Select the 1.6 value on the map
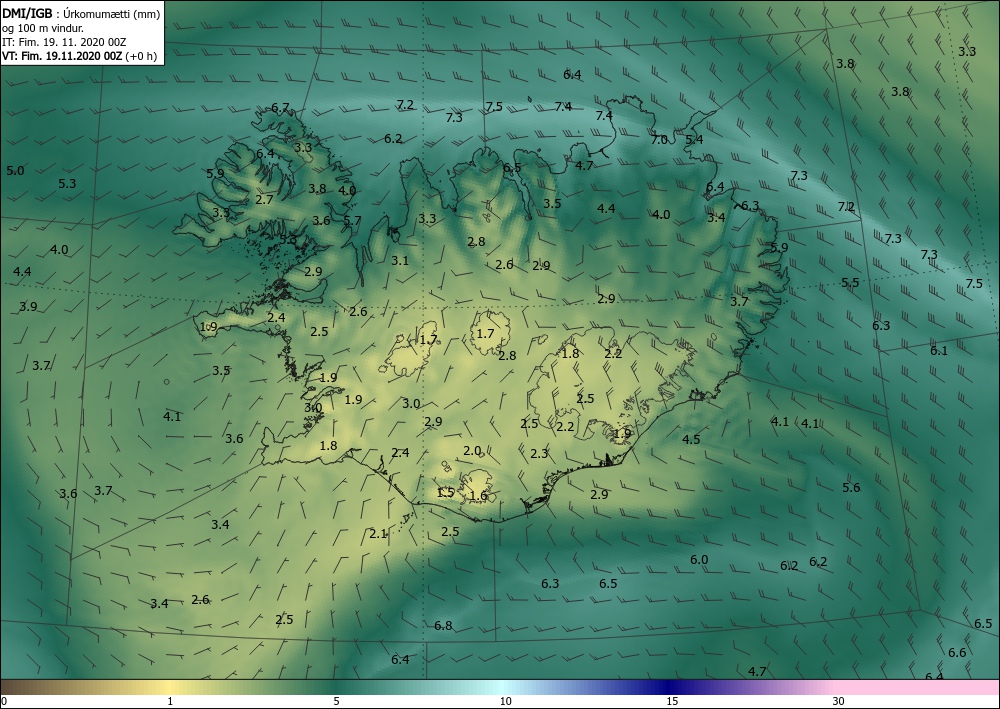Viewport: 1000px width, 709px height. pyautogui.click(x=478, y=495)
